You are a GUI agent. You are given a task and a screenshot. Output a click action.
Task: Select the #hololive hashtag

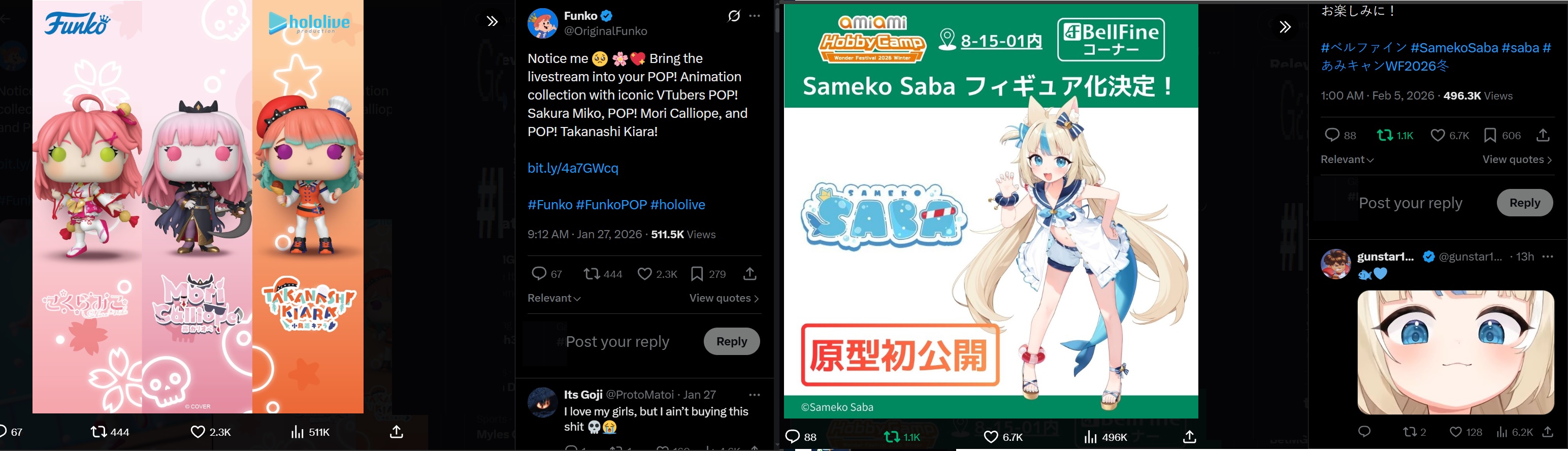[677, 205]
